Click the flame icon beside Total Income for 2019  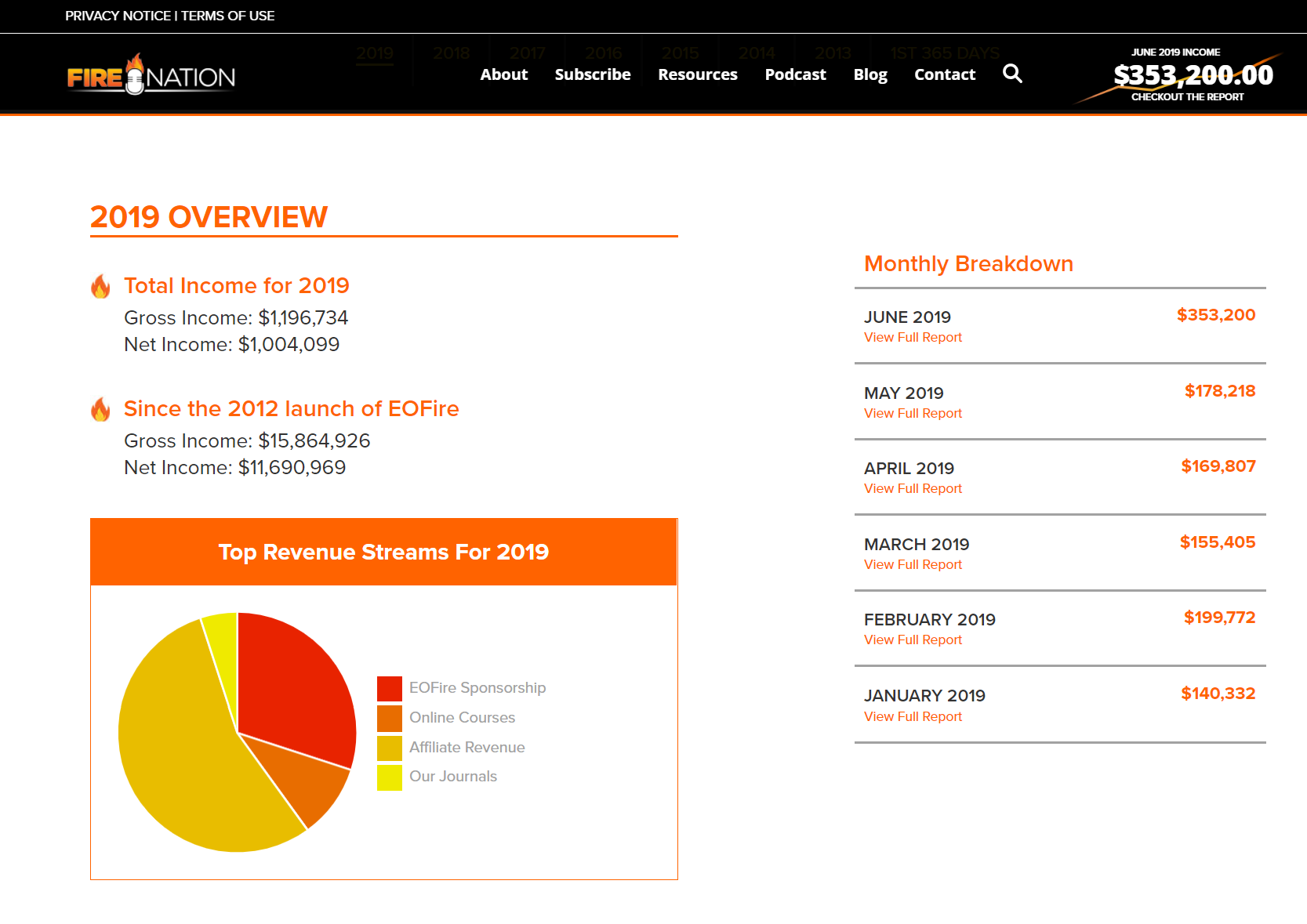click(x=100, y=287)
